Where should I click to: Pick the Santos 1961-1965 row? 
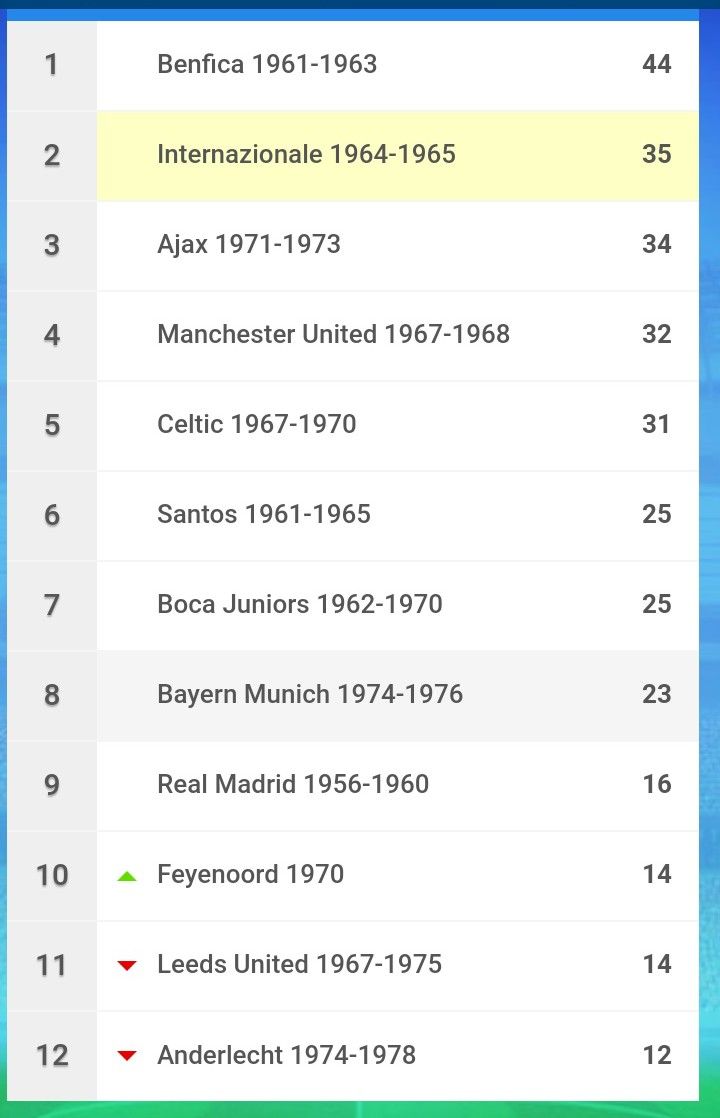(x=353, y=515)
